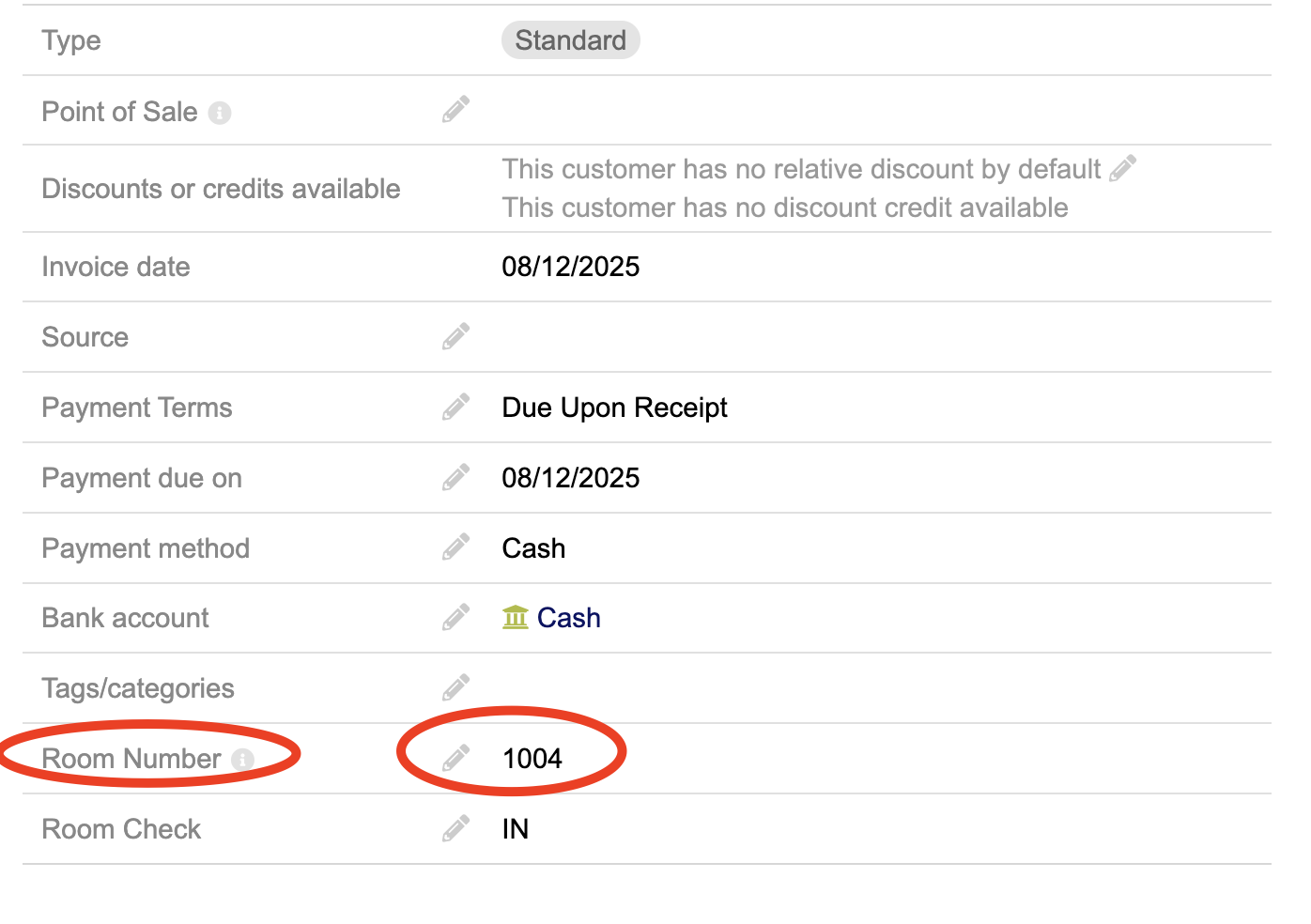The width and height of the screenshot is (1311, 924).
Task: Click the bank building icon
Action: (x=516, y=617)
